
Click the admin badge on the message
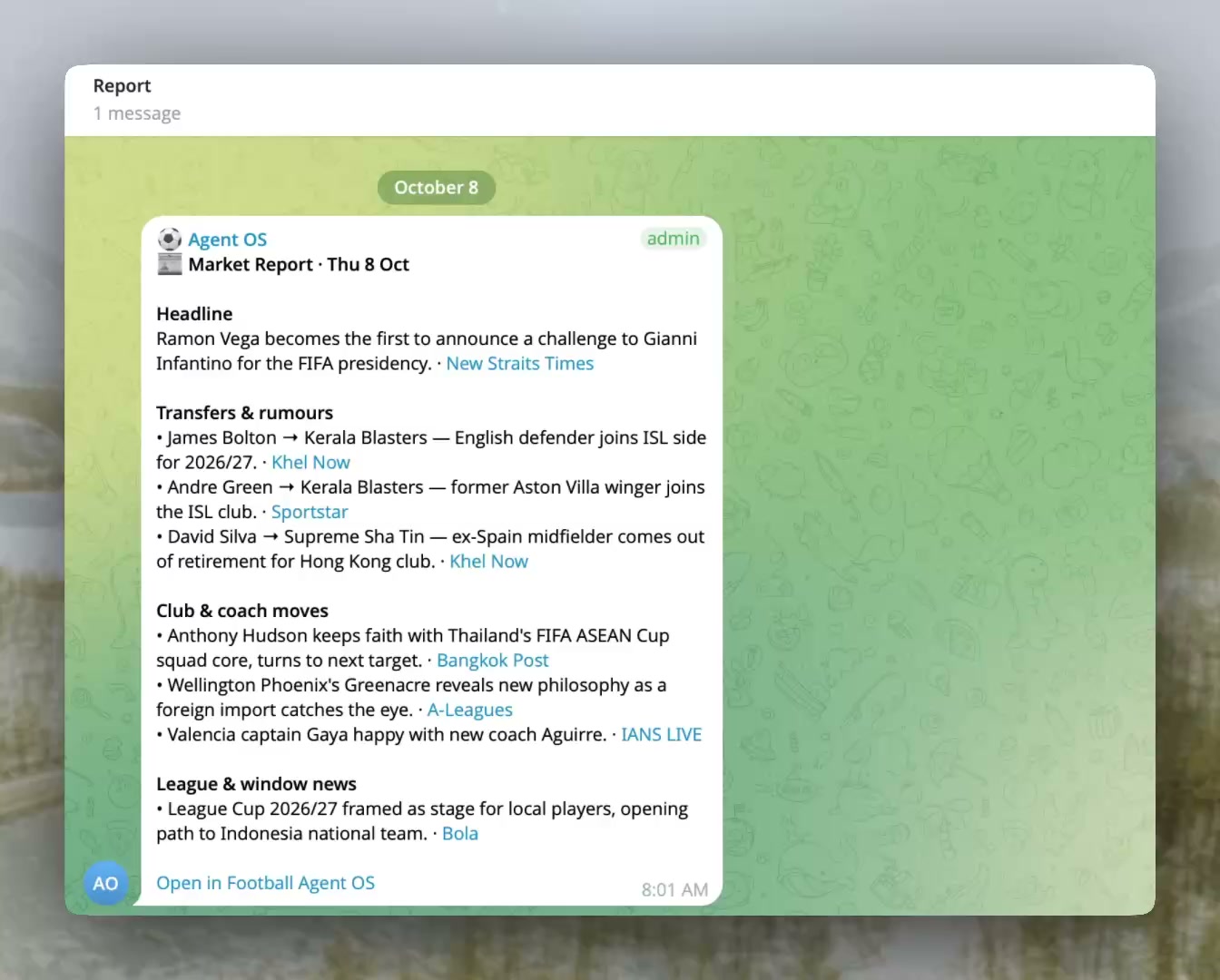click(674, 239)
